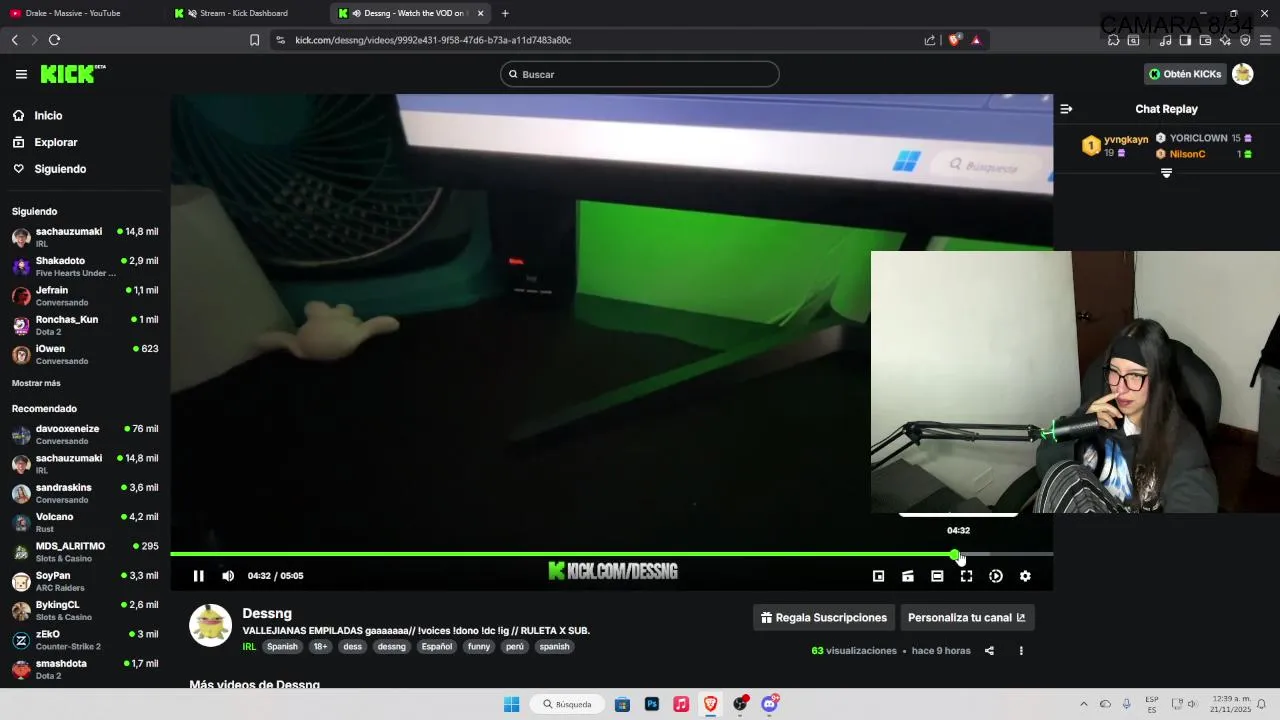This screenshot has width=1280, height=720.
Task: Open Siguiendo in the sidebar
Action: pos(49,169)
